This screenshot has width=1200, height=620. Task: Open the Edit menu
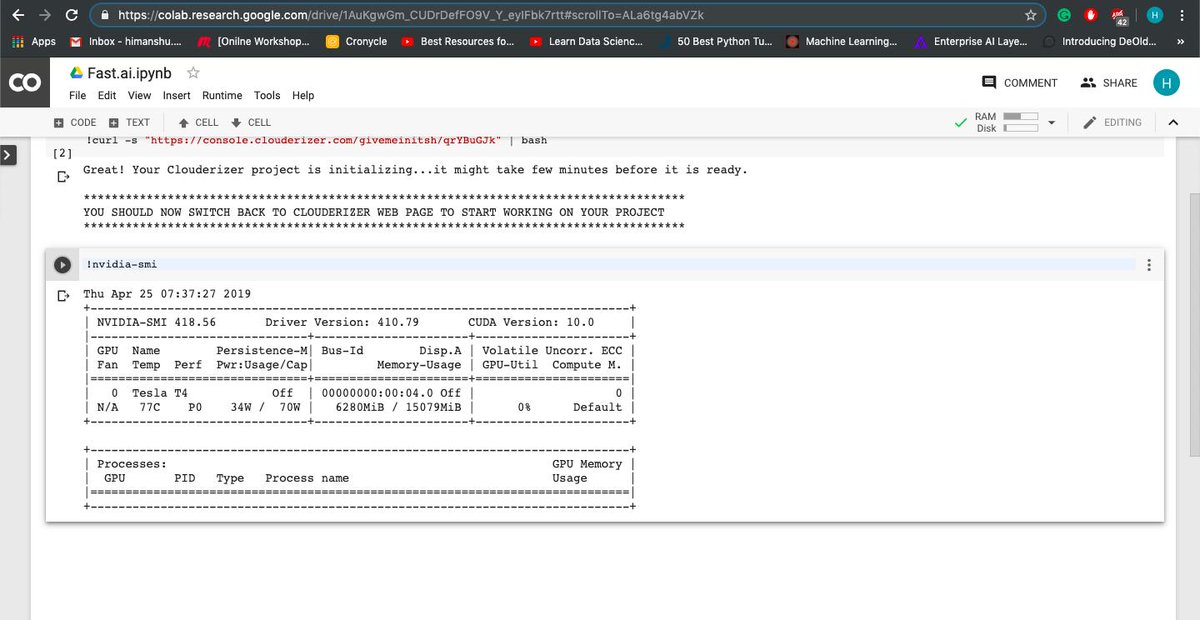click(x=107, y=96)
